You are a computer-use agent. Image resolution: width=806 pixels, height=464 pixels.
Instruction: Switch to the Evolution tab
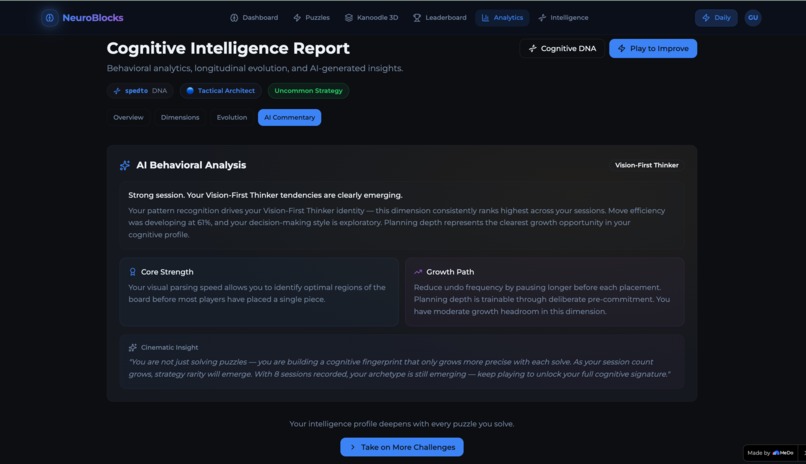pyautogui.click(x=232, y=117)
